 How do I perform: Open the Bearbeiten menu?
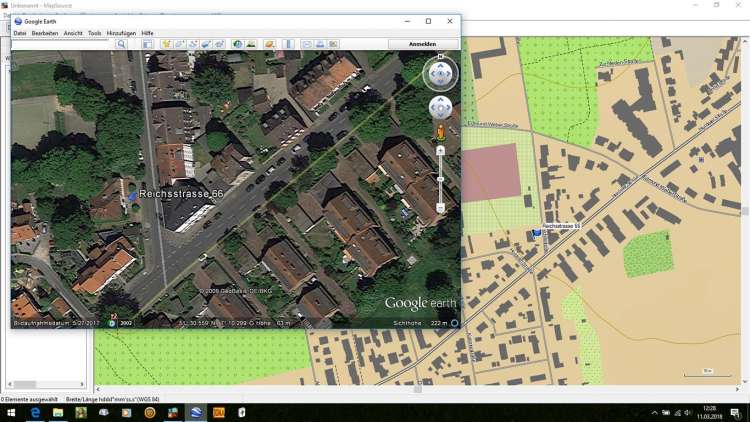(45, 33)
